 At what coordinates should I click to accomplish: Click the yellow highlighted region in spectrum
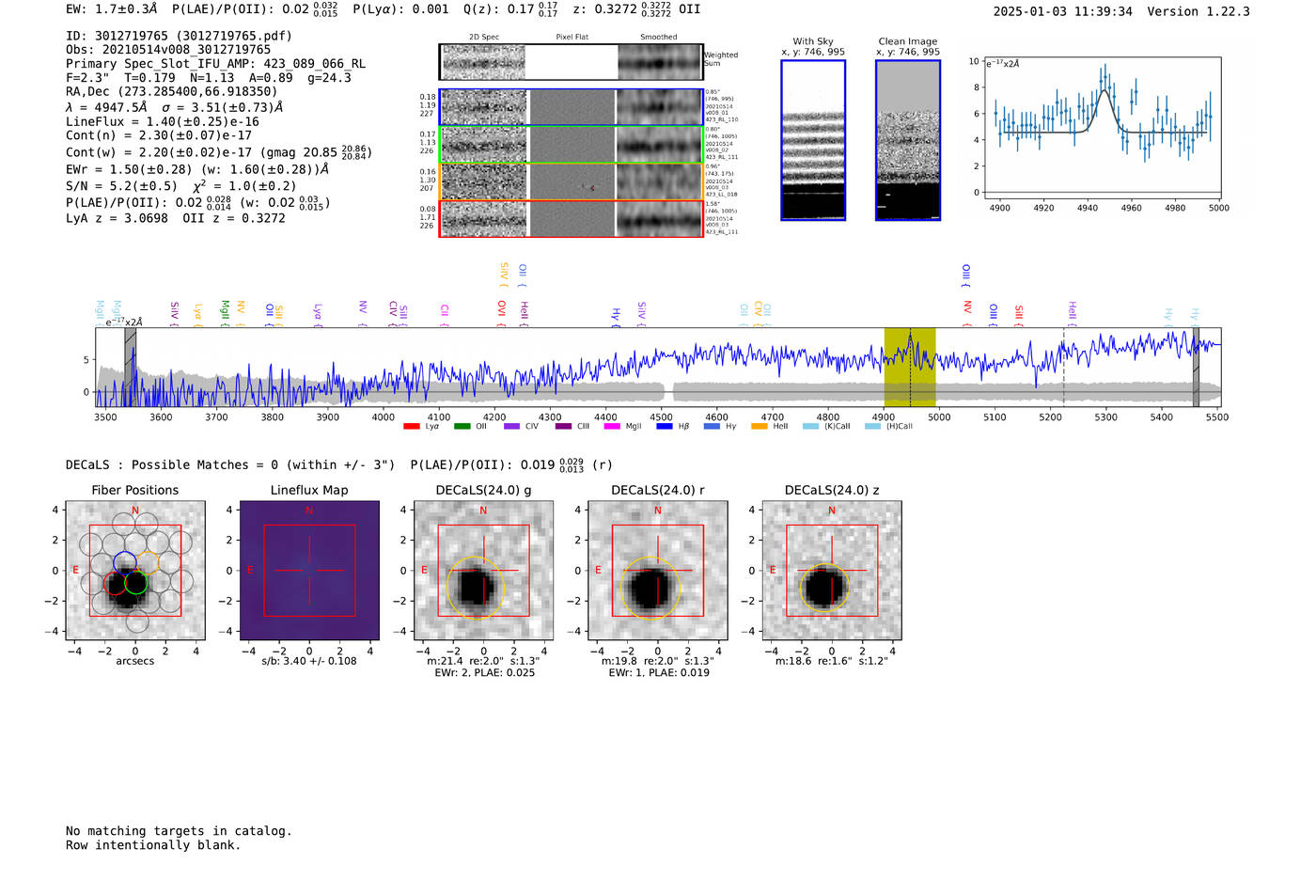910,367
